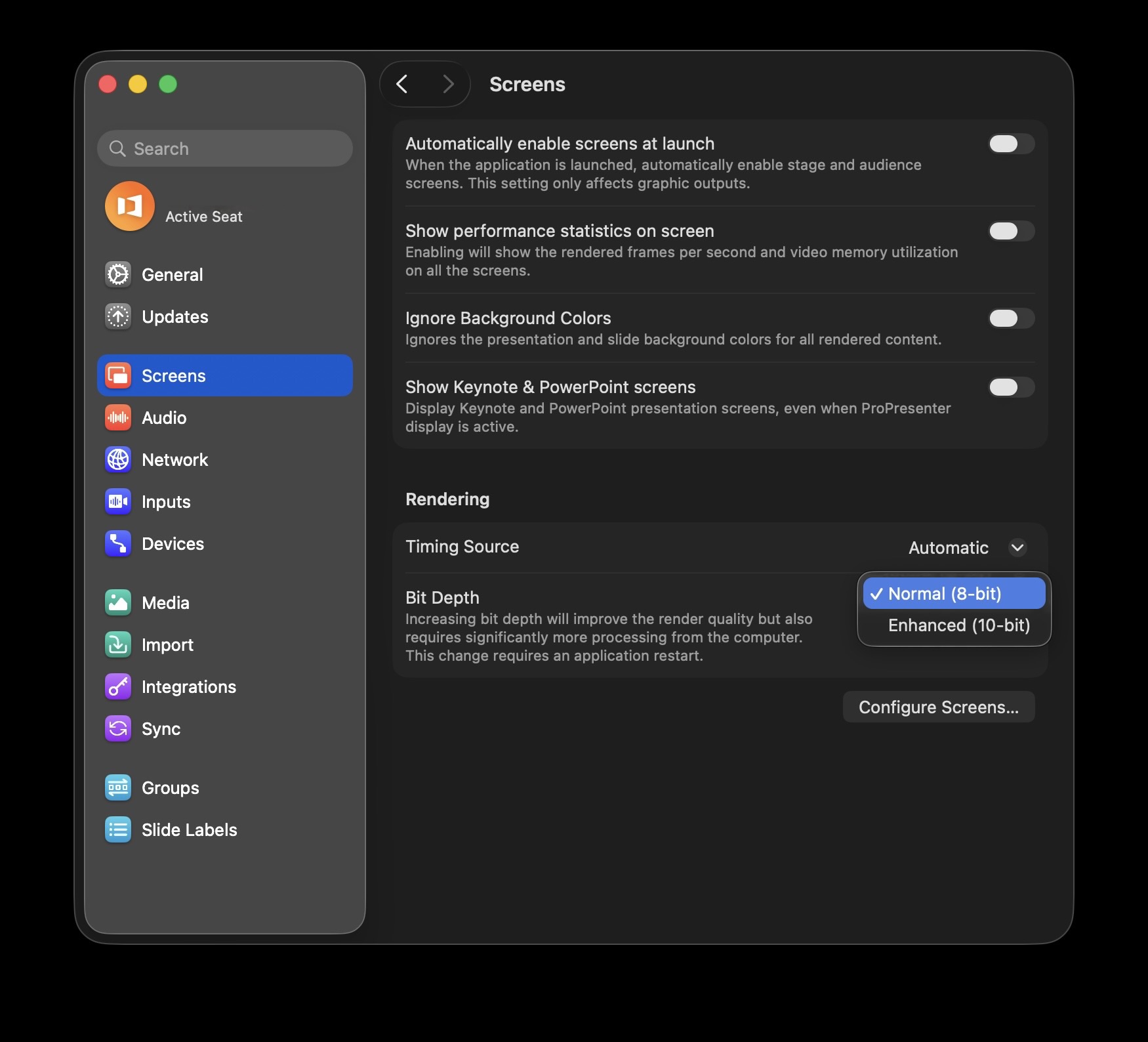Click the Search field in sidebar
The width and height of the screenshot is (1148, 1042).
225,148
